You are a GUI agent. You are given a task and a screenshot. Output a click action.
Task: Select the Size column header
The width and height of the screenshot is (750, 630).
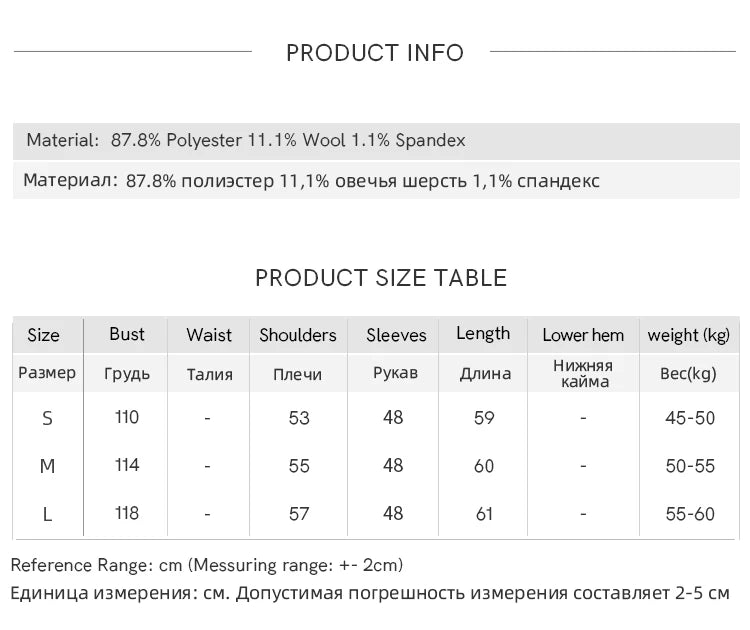[x=44, y=335]
